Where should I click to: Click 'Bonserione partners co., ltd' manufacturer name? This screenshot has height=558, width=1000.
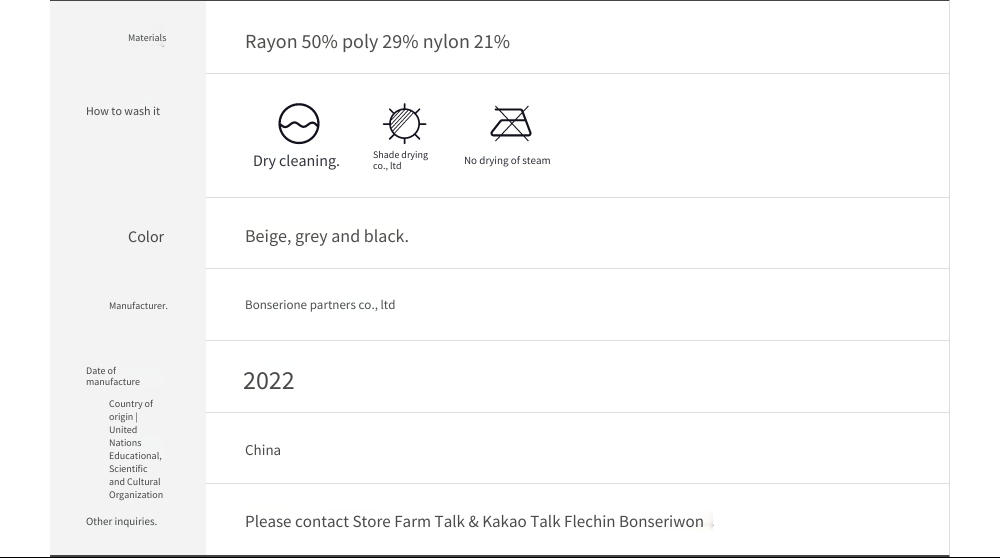(x=320, y=305)
